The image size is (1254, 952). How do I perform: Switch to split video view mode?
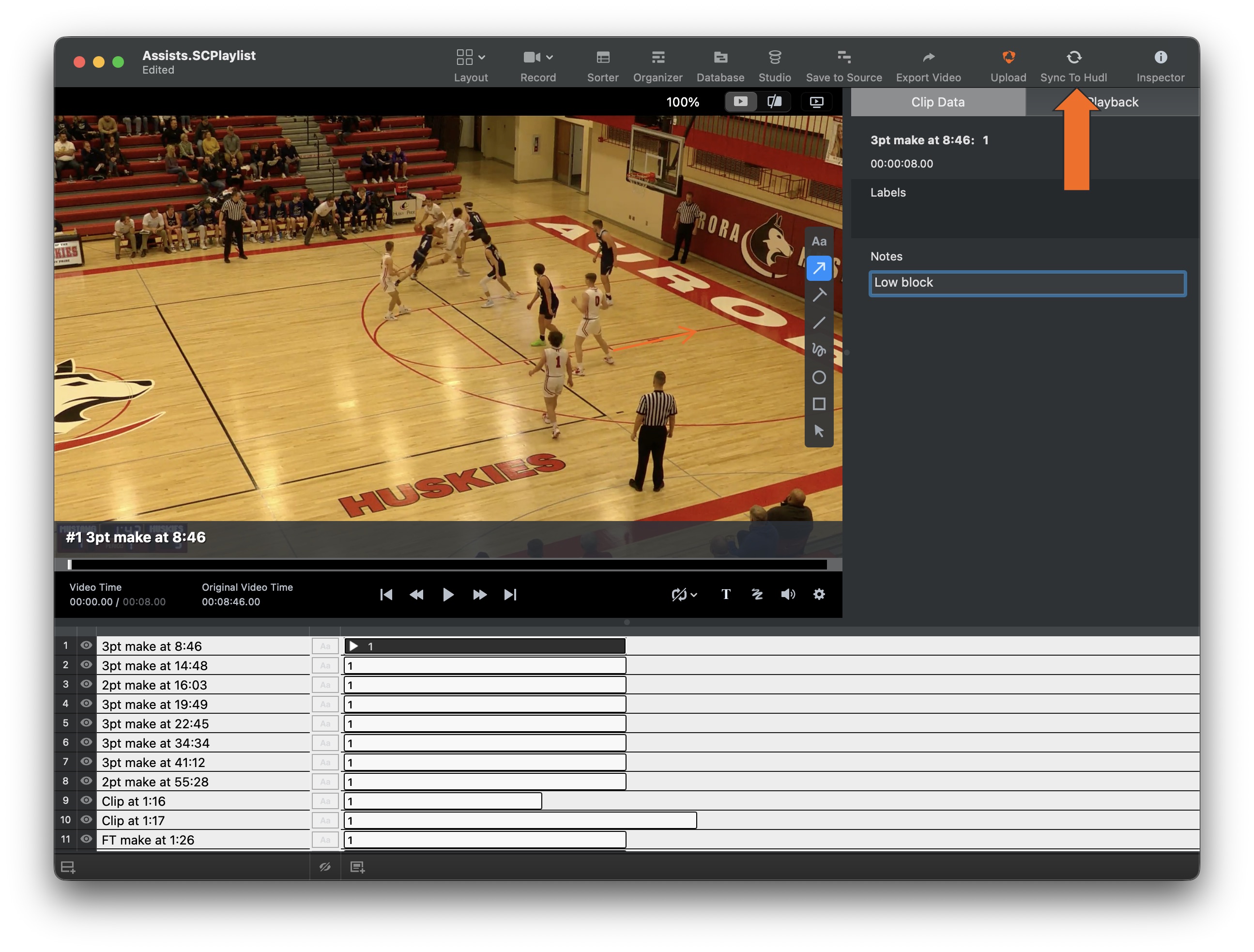[774, 102]
